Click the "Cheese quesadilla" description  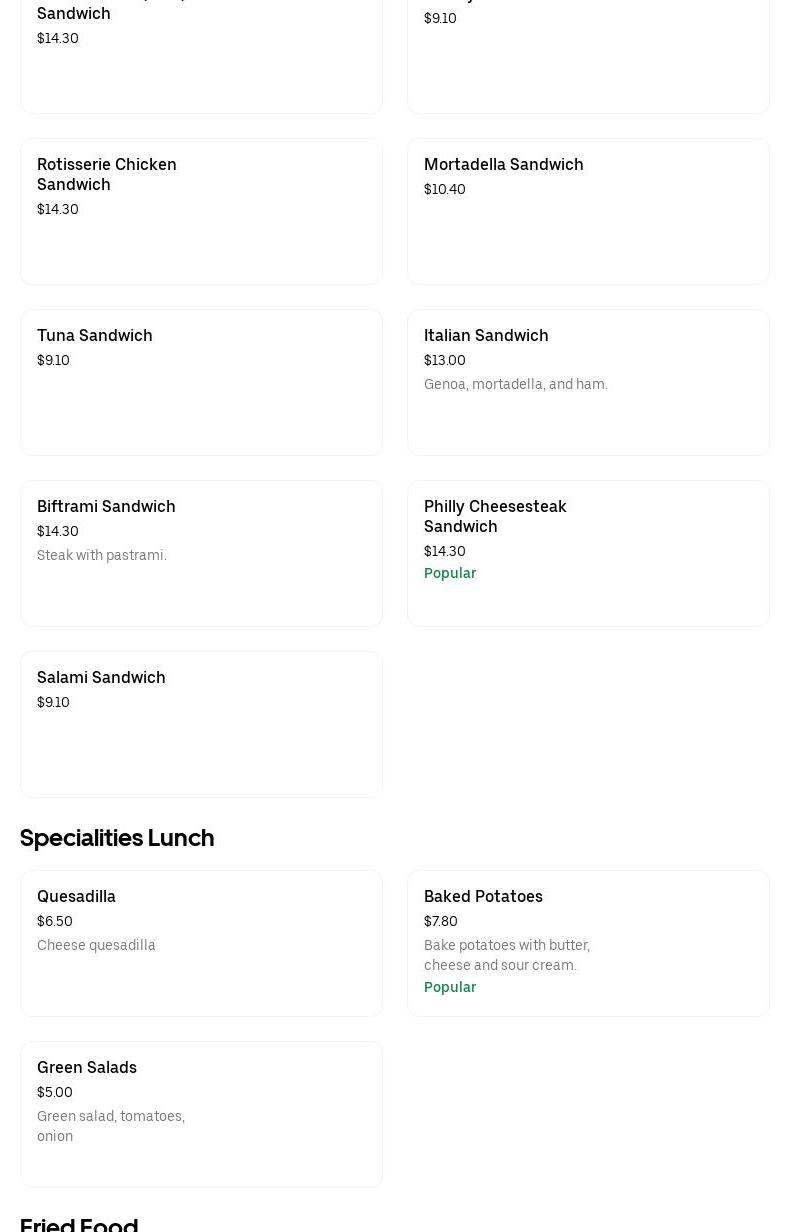[x=96, y=945]
